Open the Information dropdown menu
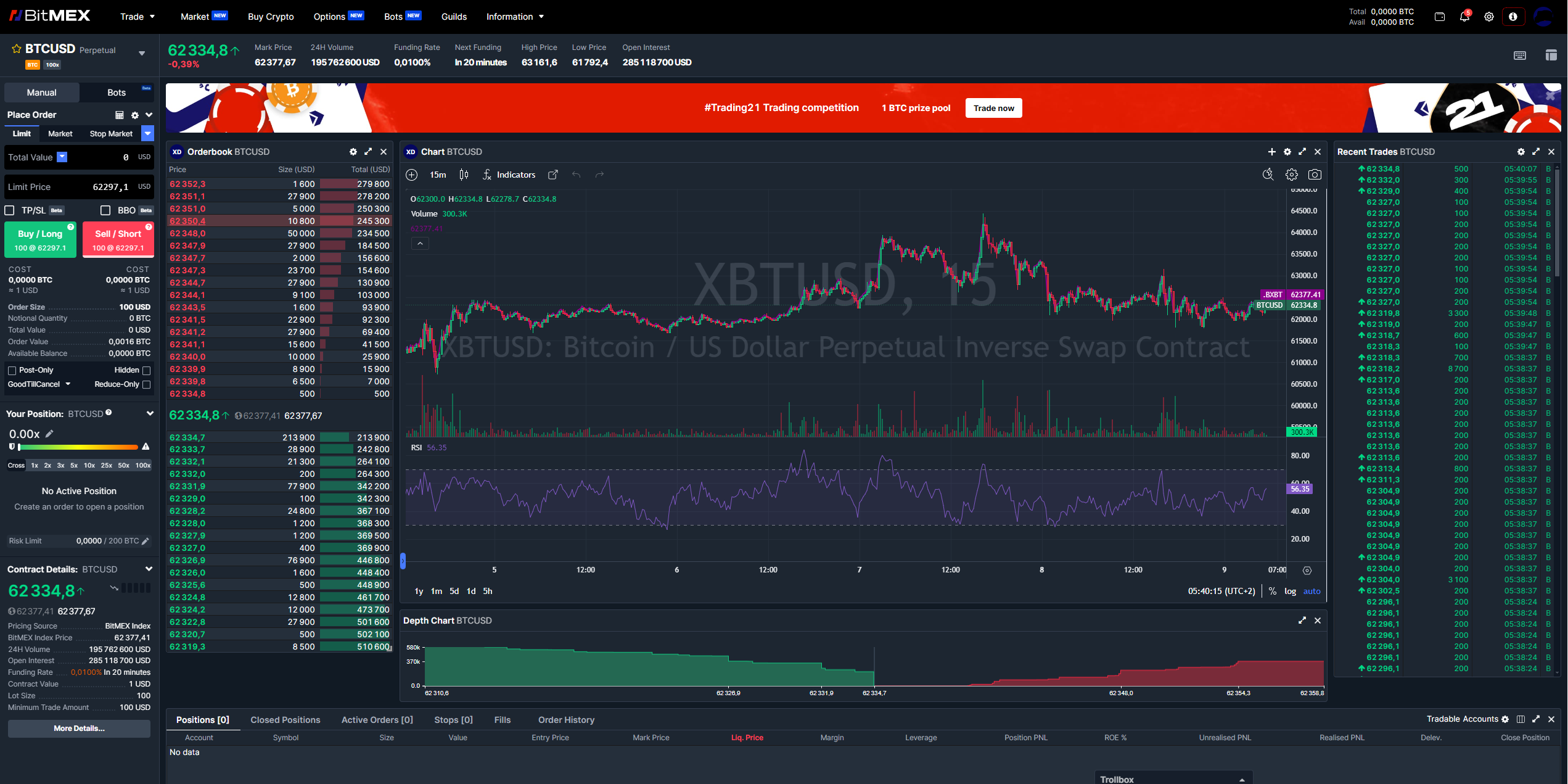 515,17
